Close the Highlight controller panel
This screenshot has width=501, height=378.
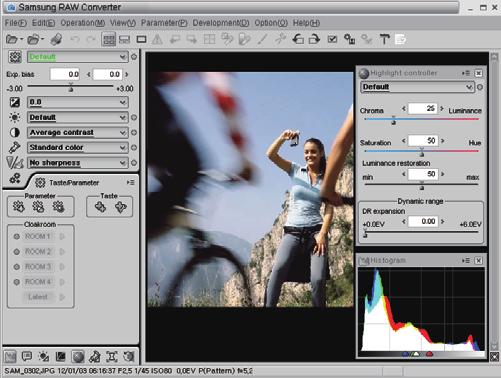[x=478, y=73]
